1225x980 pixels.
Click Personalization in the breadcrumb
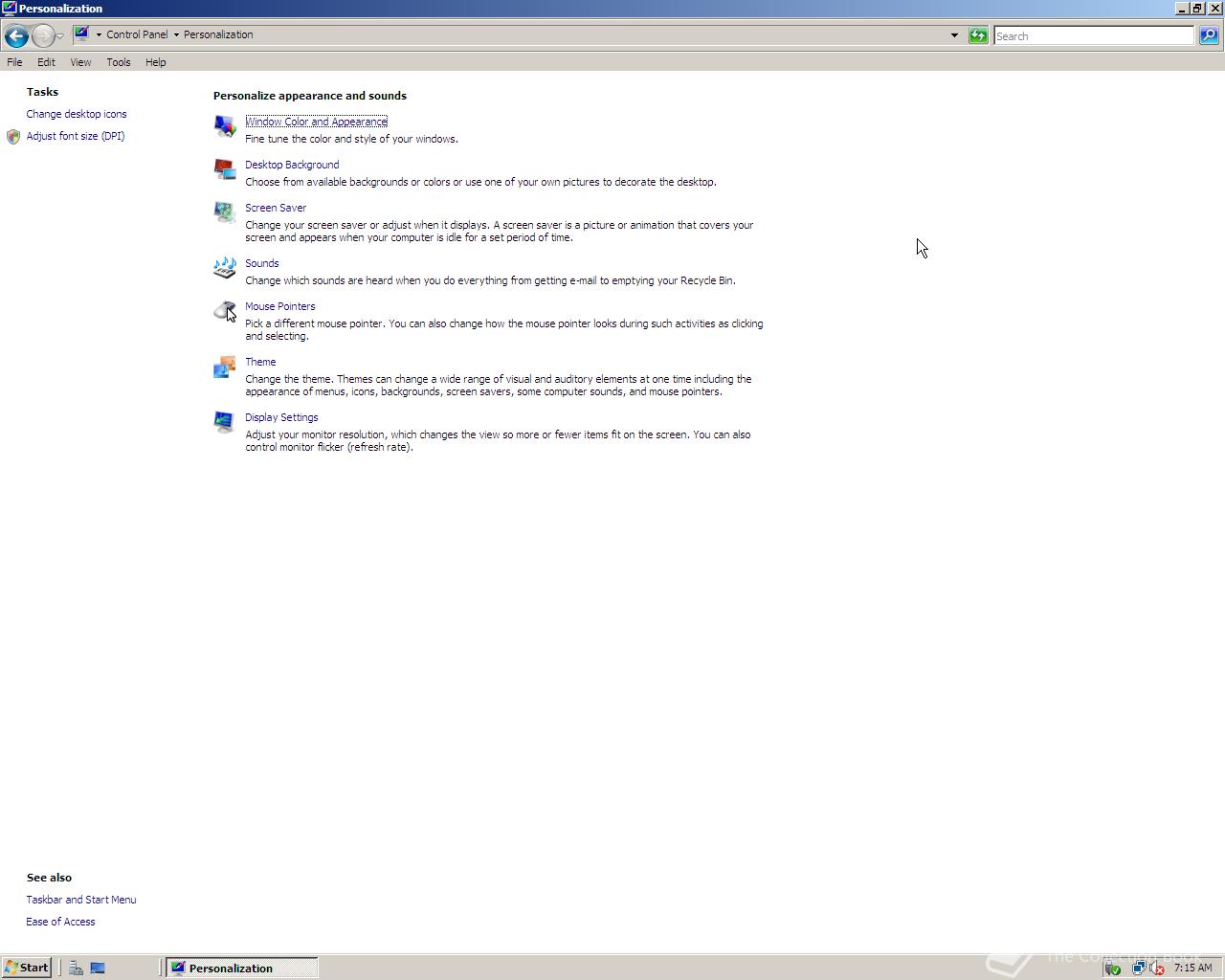pyautogui.click(x=218, y=34)
